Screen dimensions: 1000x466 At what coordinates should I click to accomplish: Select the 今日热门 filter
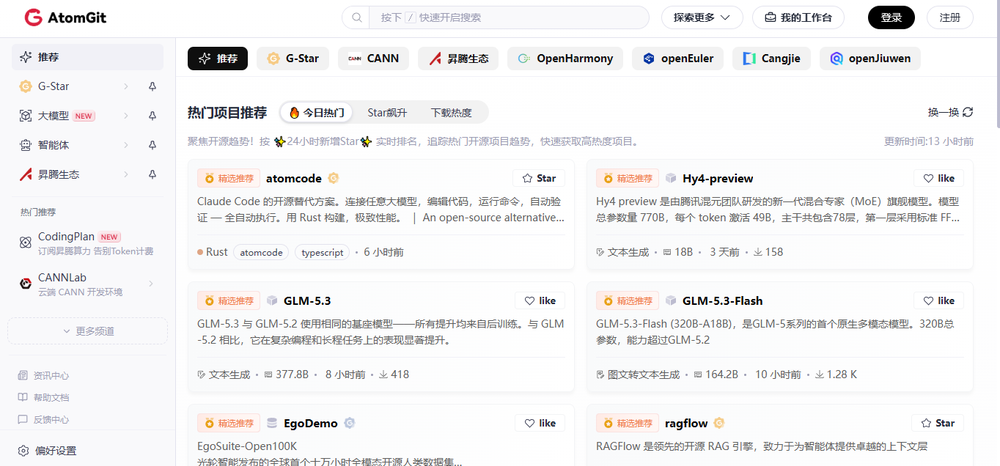pos(317,113)
